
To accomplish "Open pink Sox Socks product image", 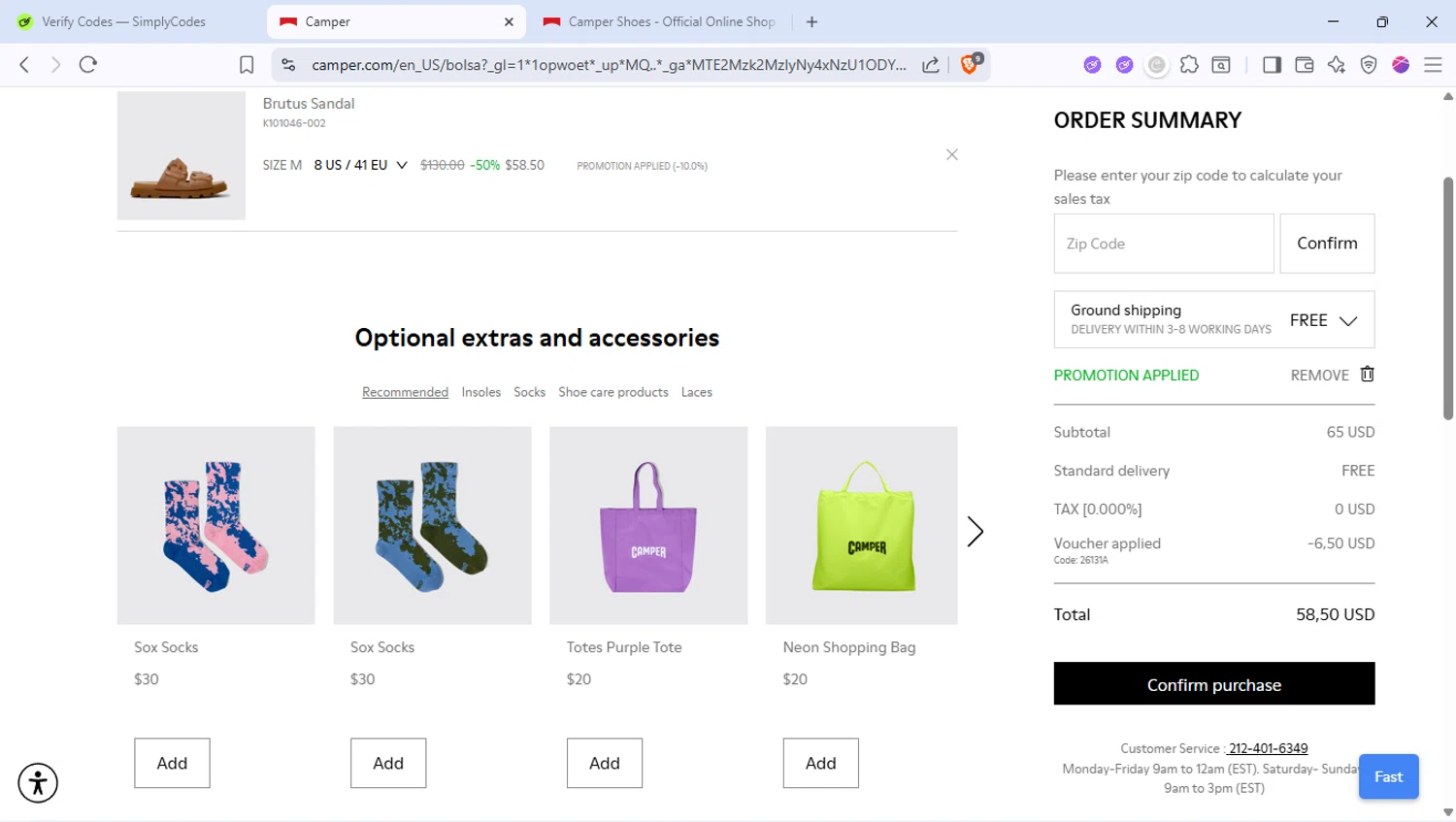I will (x=216, y=525).
